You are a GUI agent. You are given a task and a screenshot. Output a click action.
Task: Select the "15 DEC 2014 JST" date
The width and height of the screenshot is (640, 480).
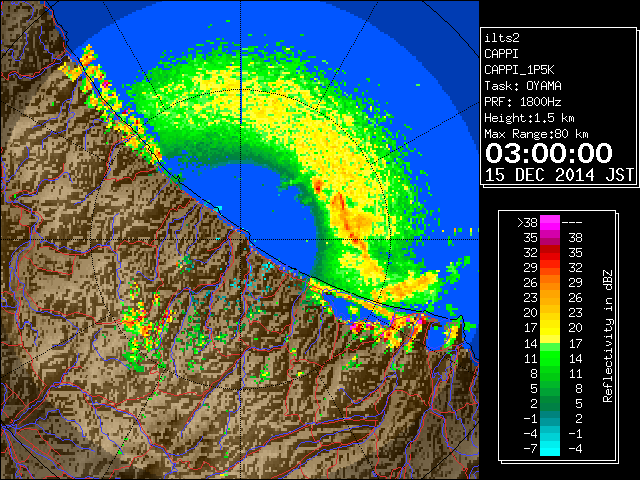(559, 175)
